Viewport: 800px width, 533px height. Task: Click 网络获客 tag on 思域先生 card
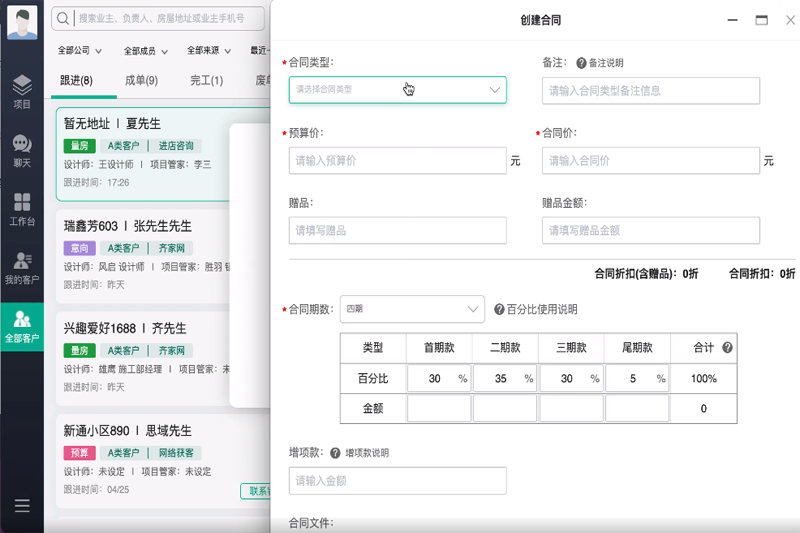(x=176, y=453)
